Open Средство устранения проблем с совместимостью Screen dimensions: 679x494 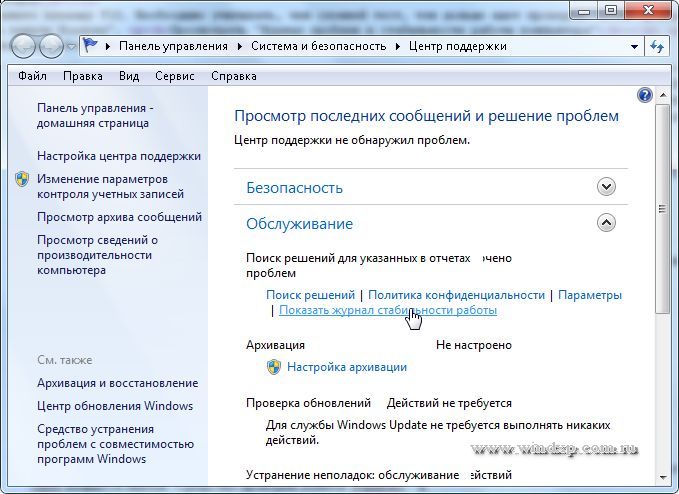pyautogui.click(x=115, y=444)
